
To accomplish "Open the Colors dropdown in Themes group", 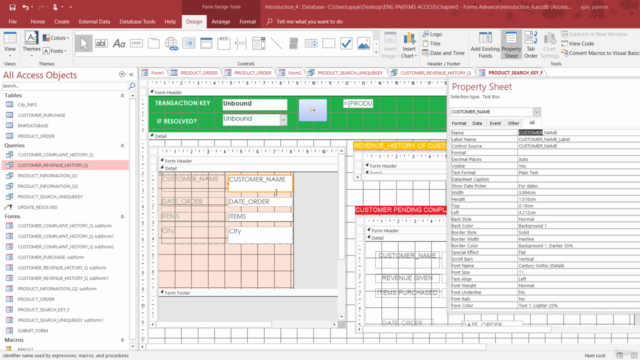I will (56, 38).
